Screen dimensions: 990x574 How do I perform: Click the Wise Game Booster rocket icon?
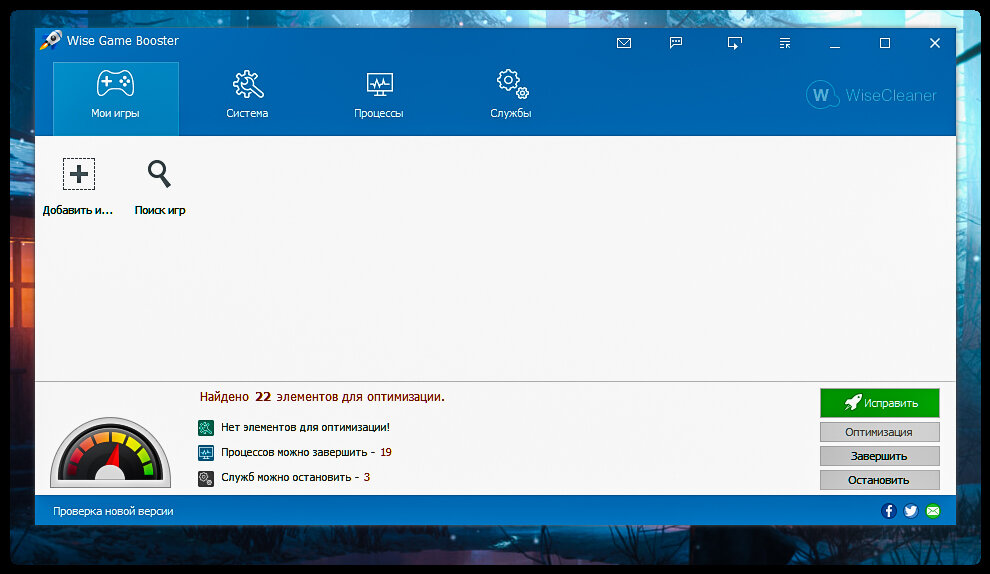pos(51,40)
